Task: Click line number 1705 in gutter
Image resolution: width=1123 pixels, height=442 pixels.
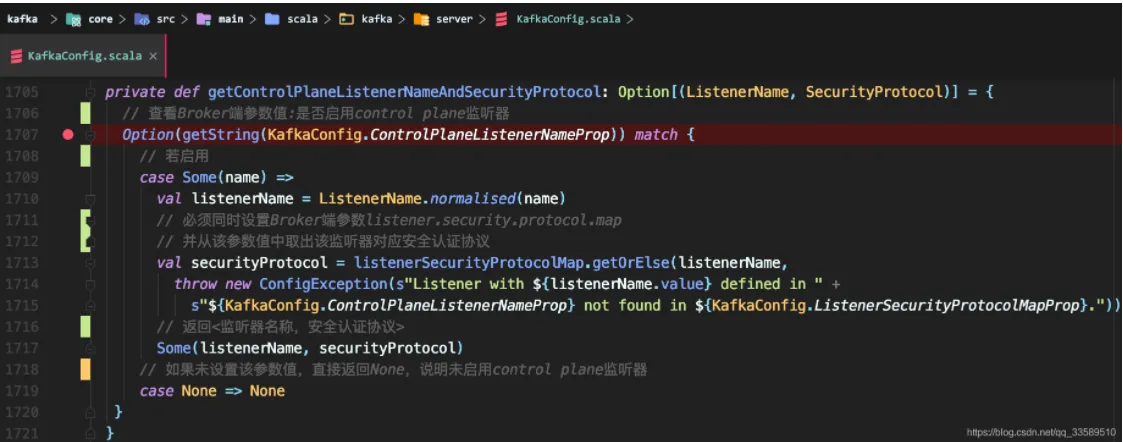Action: coord(24,92)
